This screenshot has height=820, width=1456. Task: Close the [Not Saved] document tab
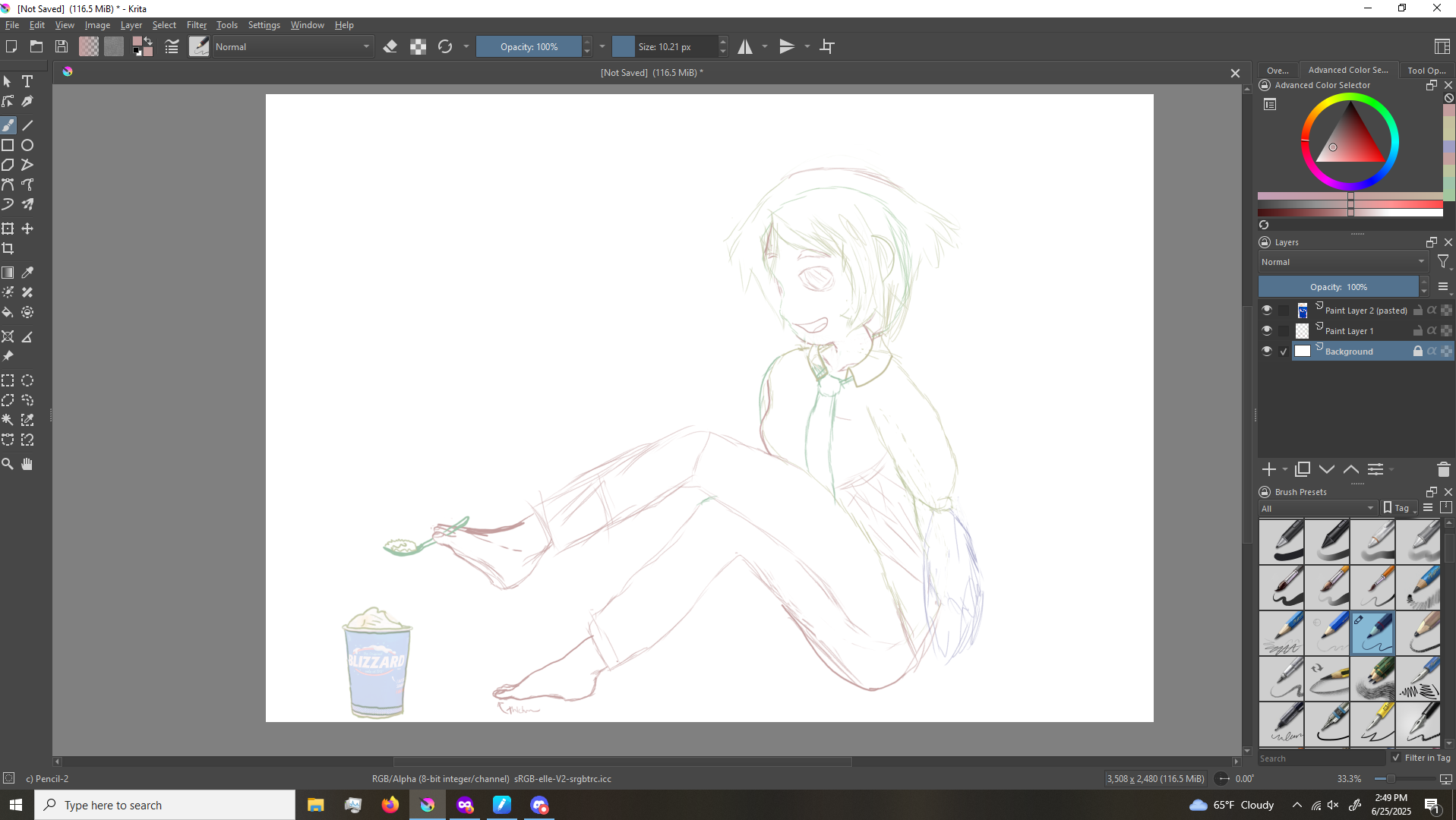1235,73
